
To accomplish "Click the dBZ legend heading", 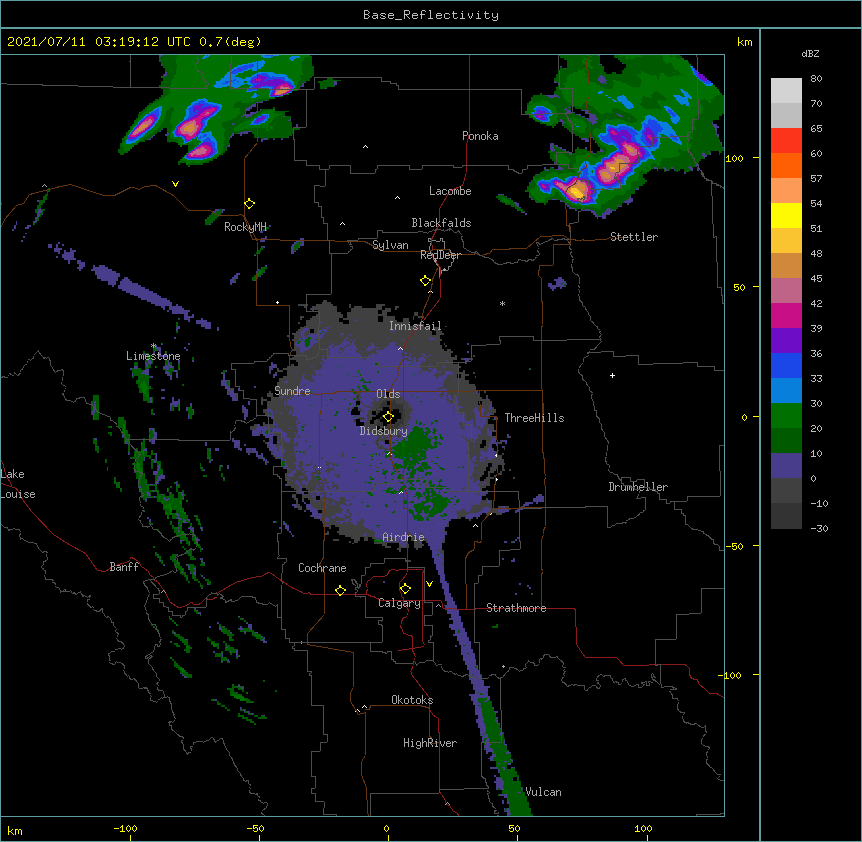I will pyautogui.click(x=810, y=53).
